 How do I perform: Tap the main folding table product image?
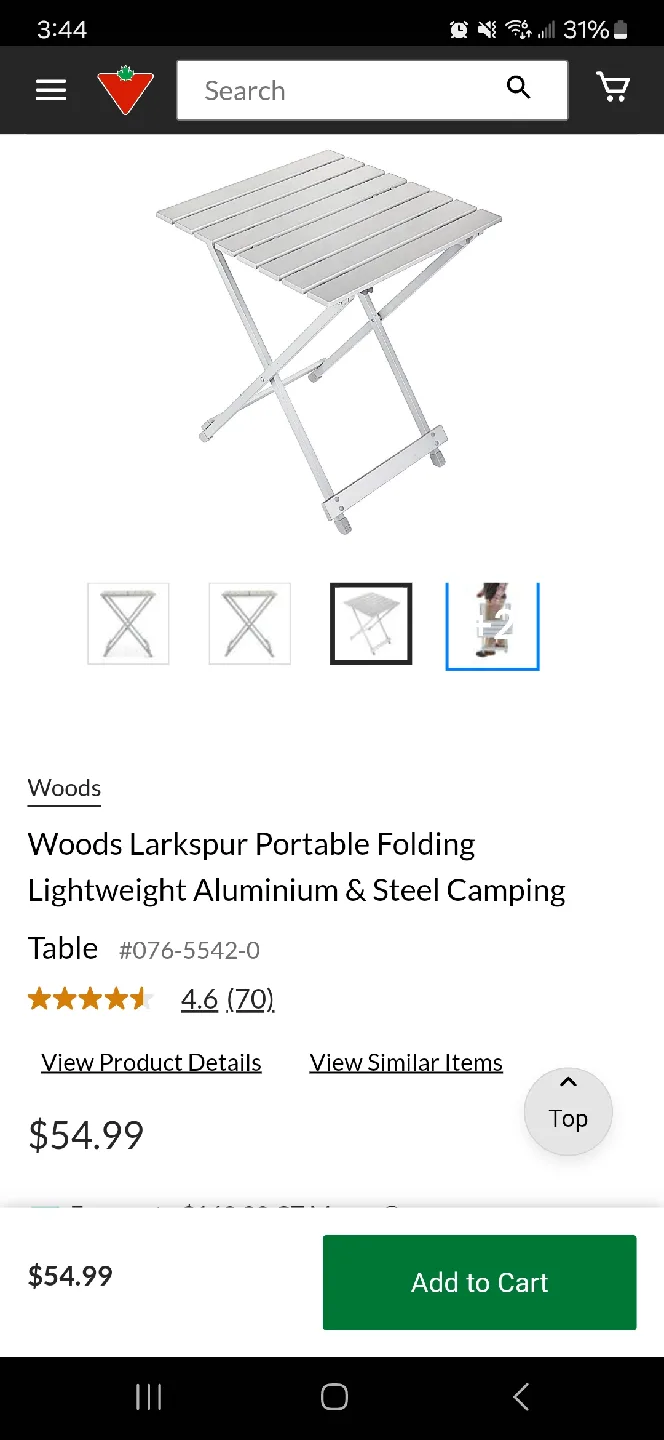[330, 342]
